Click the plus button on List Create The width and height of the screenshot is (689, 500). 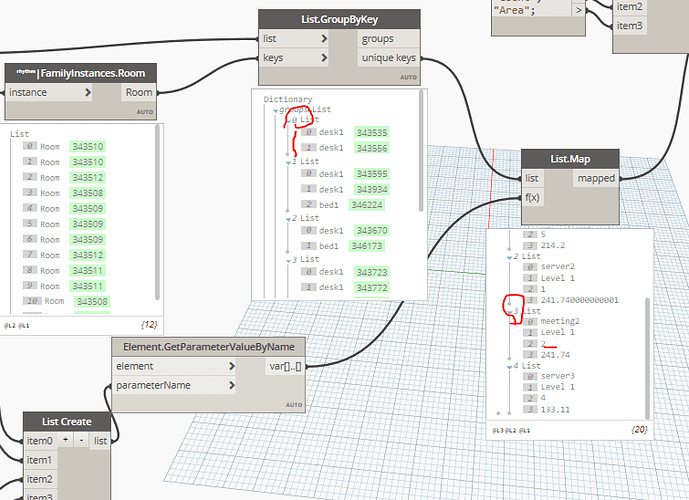65,440
